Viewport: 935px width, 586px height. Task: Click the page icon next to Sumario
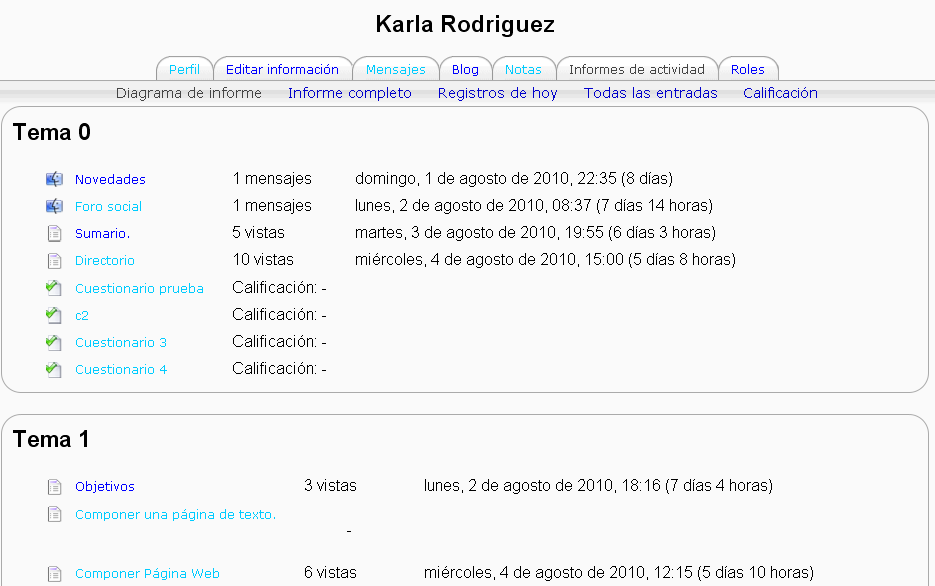(x=54, y=234)
